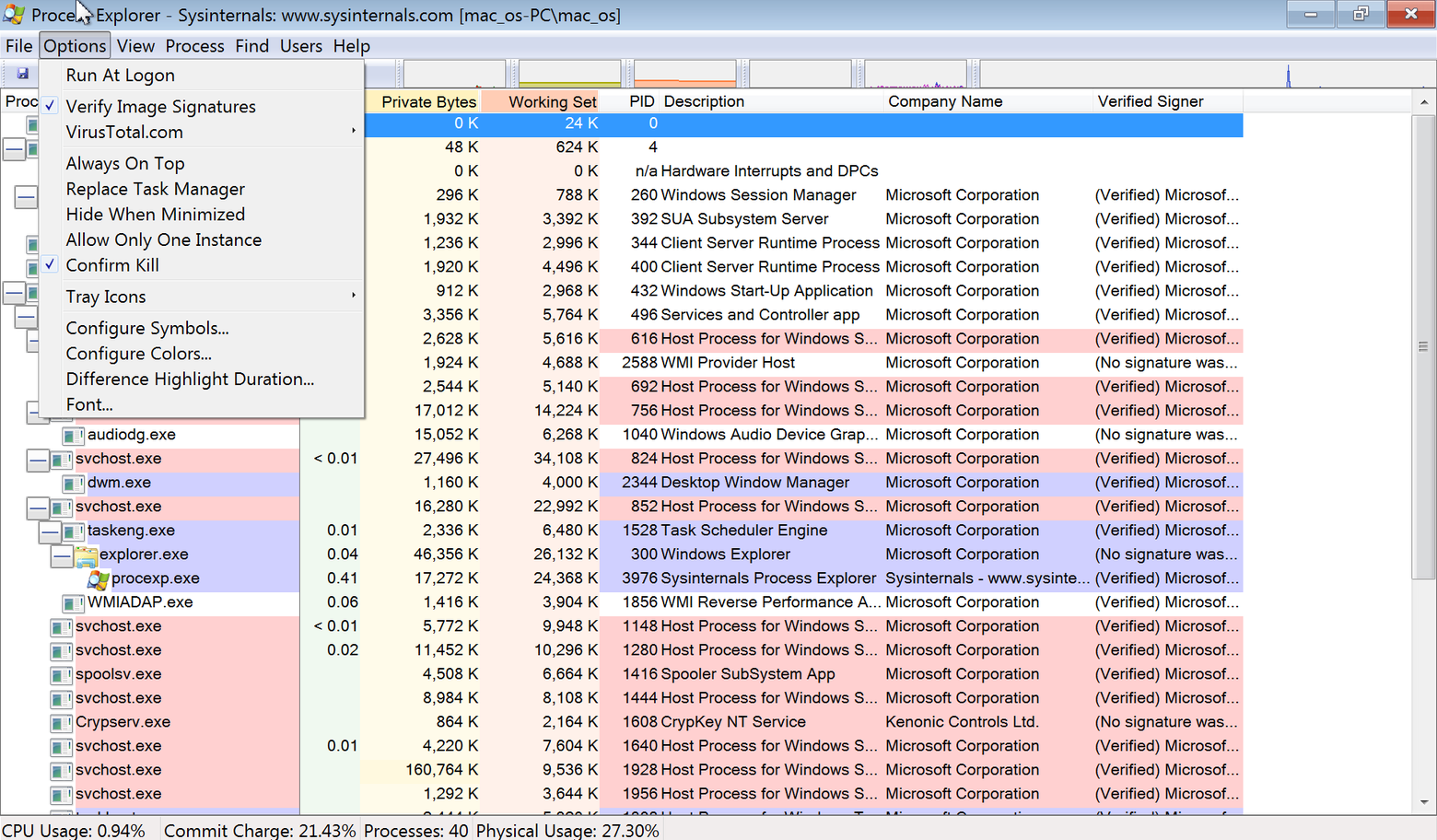Click 'CPU Usage: 0.94%' in status bar
This screenshot has height=840, width=1437.
pos(74,831)
